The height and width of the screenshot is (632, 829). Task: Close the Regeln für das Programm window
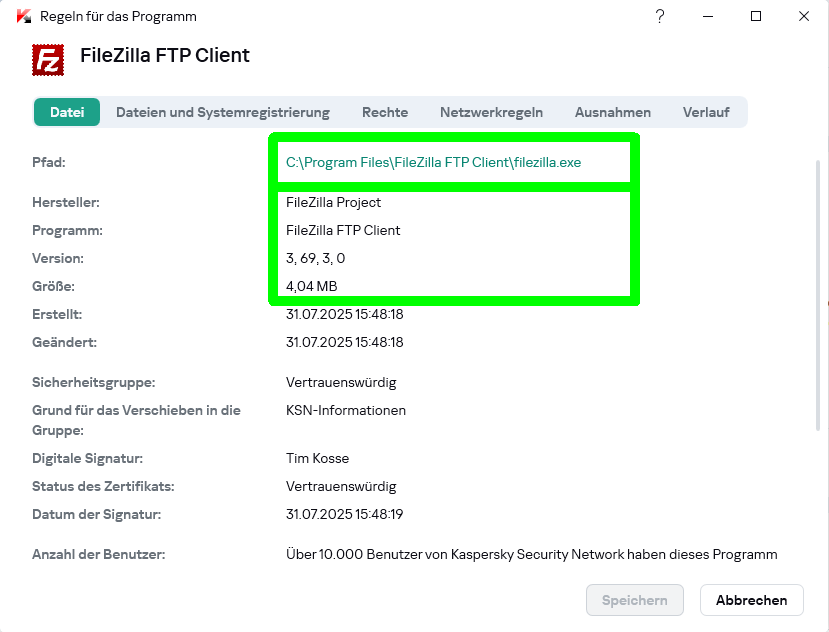[x=804, y=16]
